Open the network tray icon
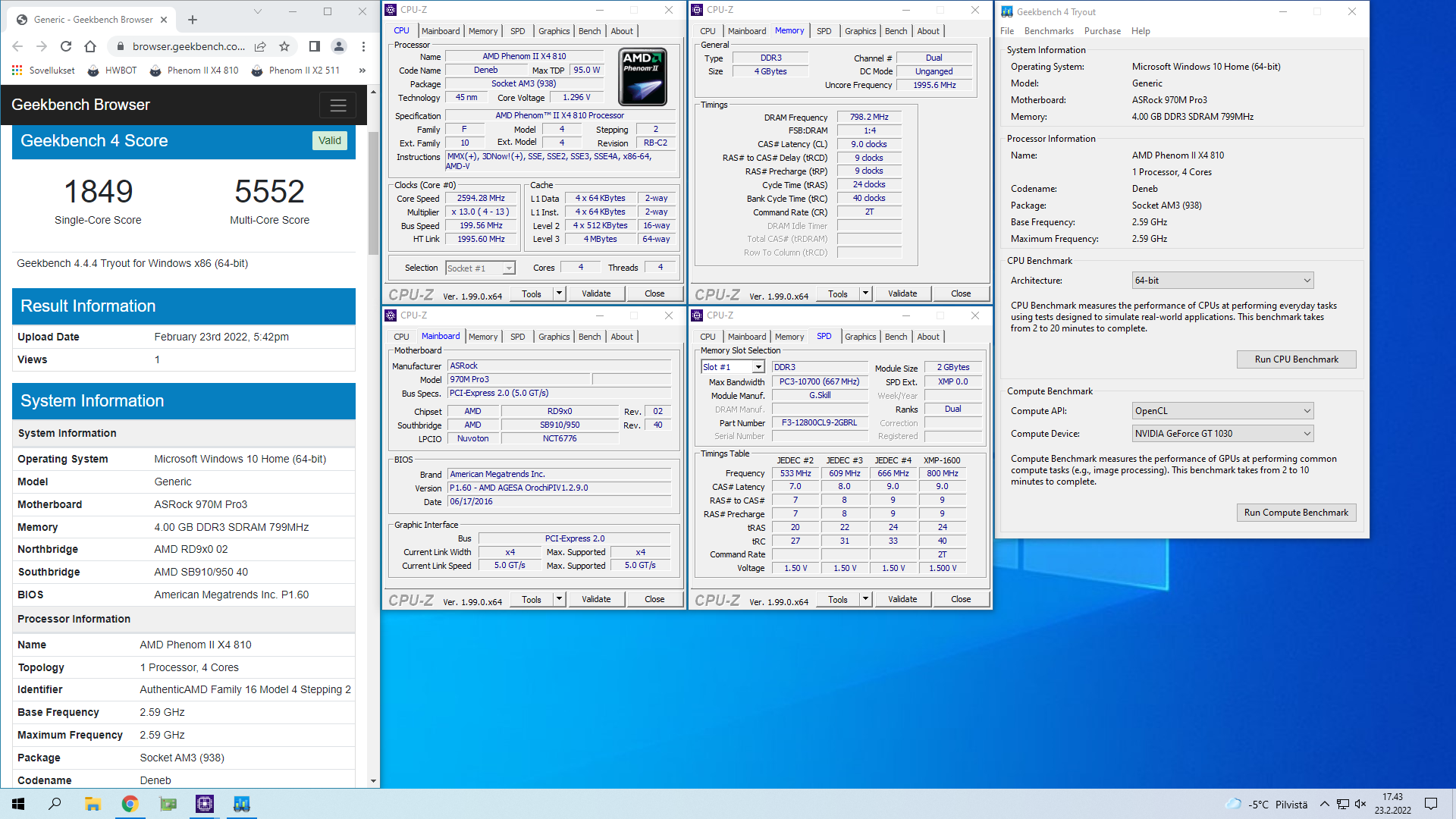This screenshot has width=1456, height=819. point(1342,804)
